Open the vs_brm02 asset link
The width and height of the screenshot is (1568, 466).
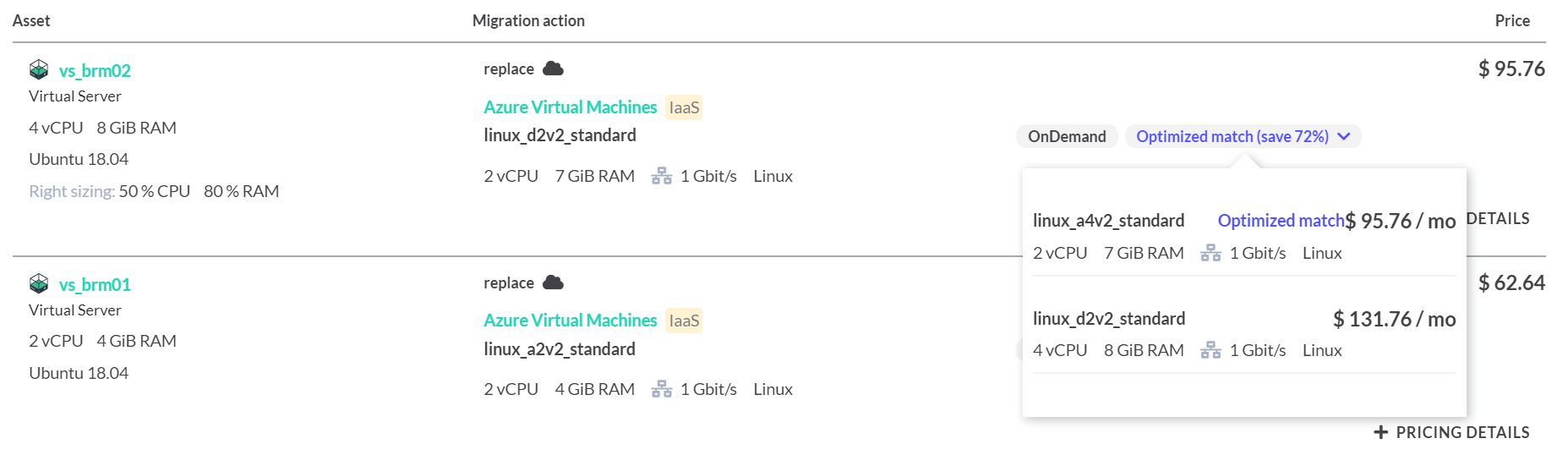pyautogui.click(x=95, y=70)
